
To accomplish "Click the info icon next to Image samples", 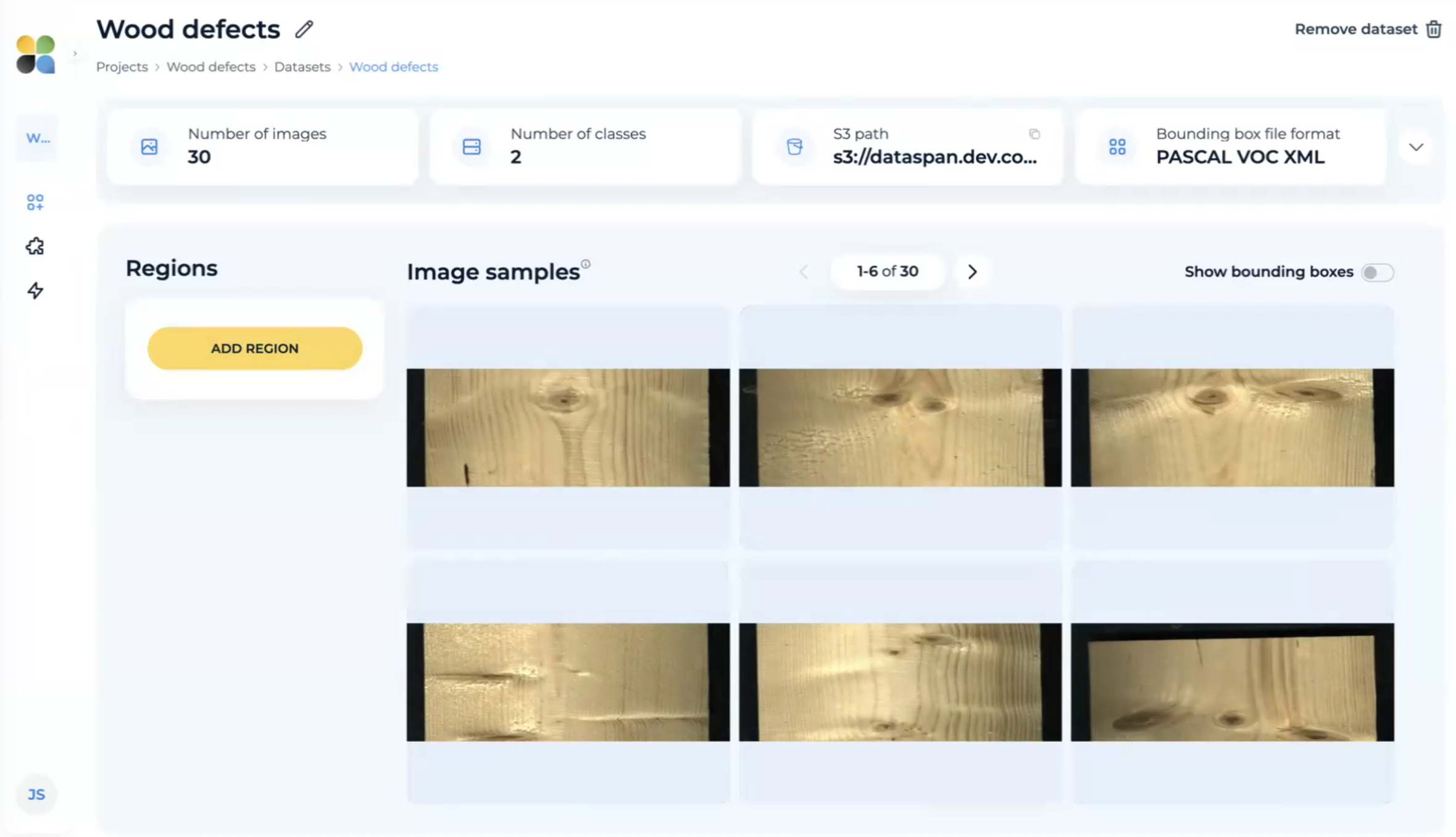I will [x=586, y=264].
